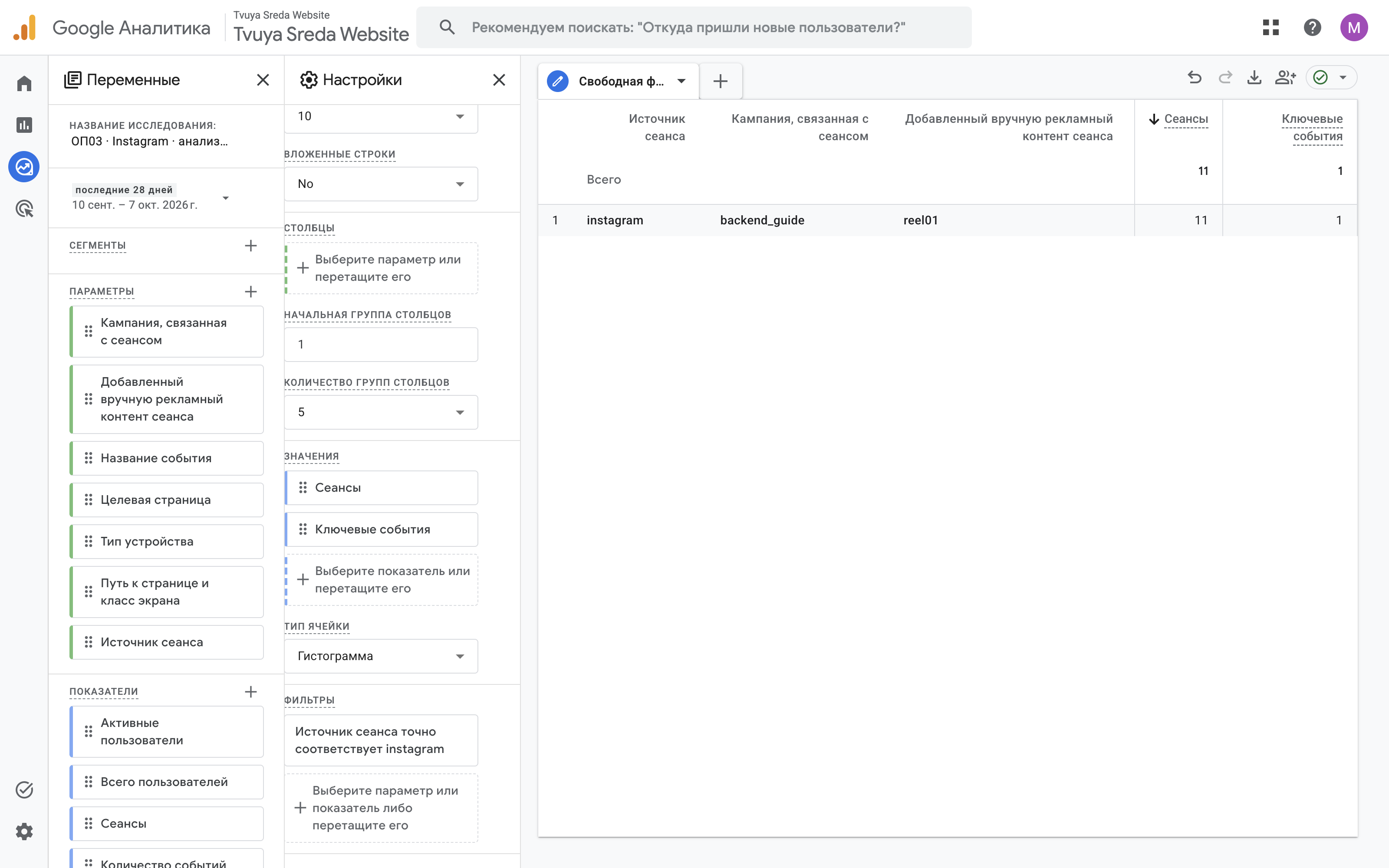Add a column via Выберите параметр drop zone
The height and width of the screenshot is (868, 1389).
[x=381, y=268]
